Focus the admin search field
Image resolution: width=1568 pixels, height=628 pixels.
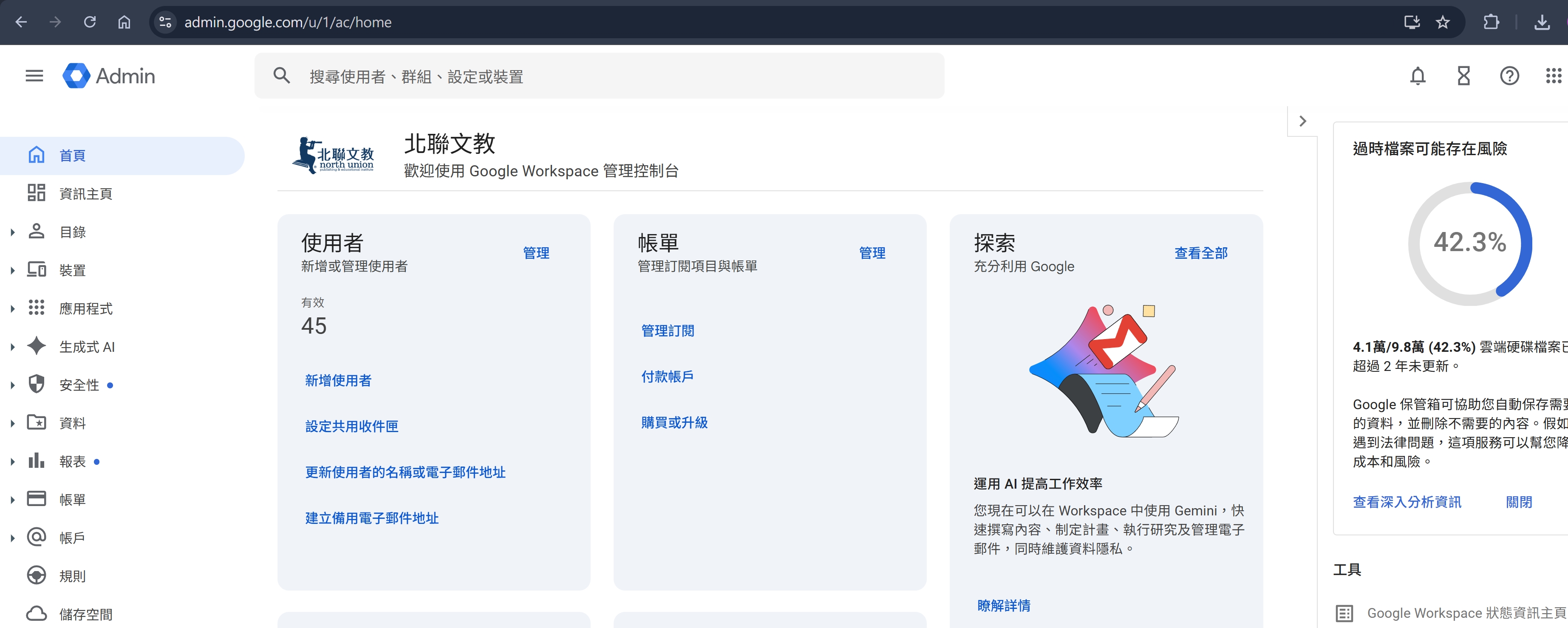point(600,76)
